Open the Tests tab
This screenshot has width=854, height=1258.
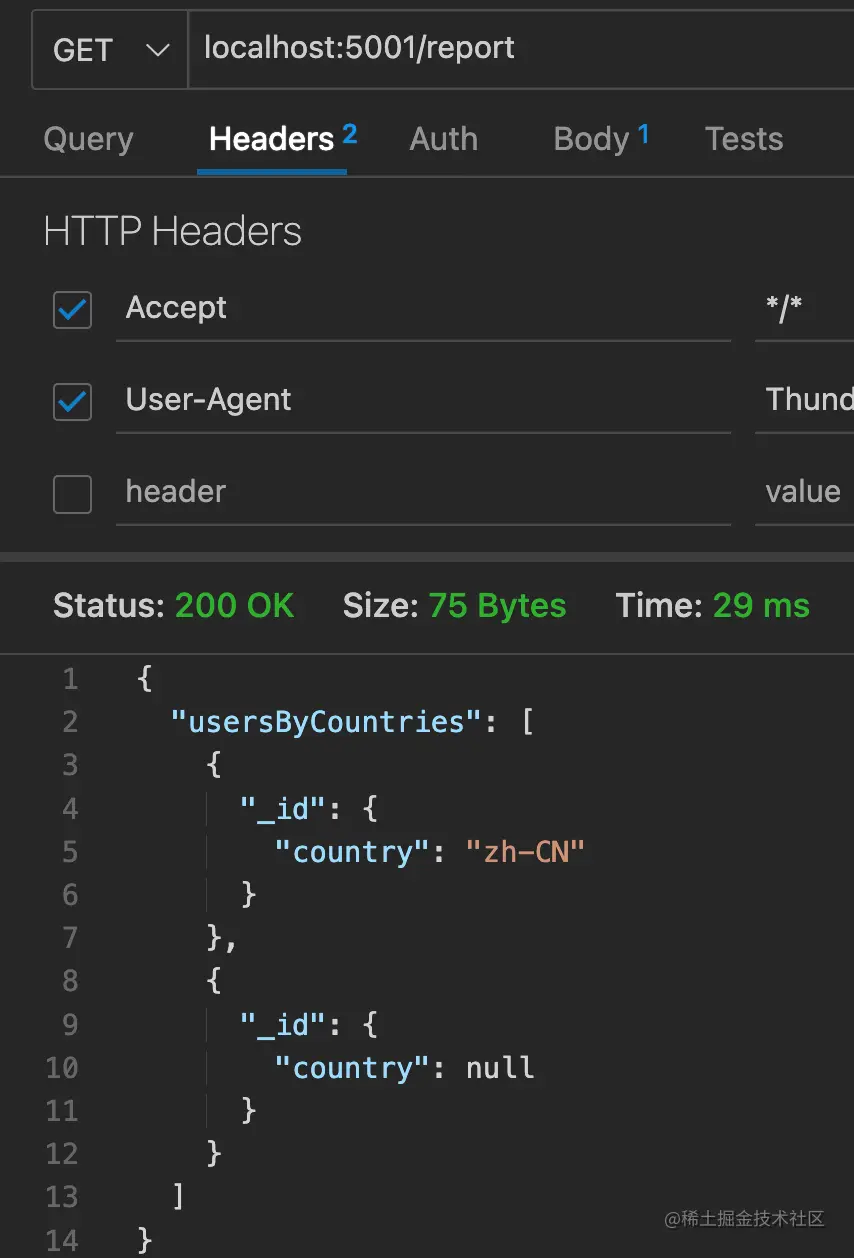click(x=743, y=139)
